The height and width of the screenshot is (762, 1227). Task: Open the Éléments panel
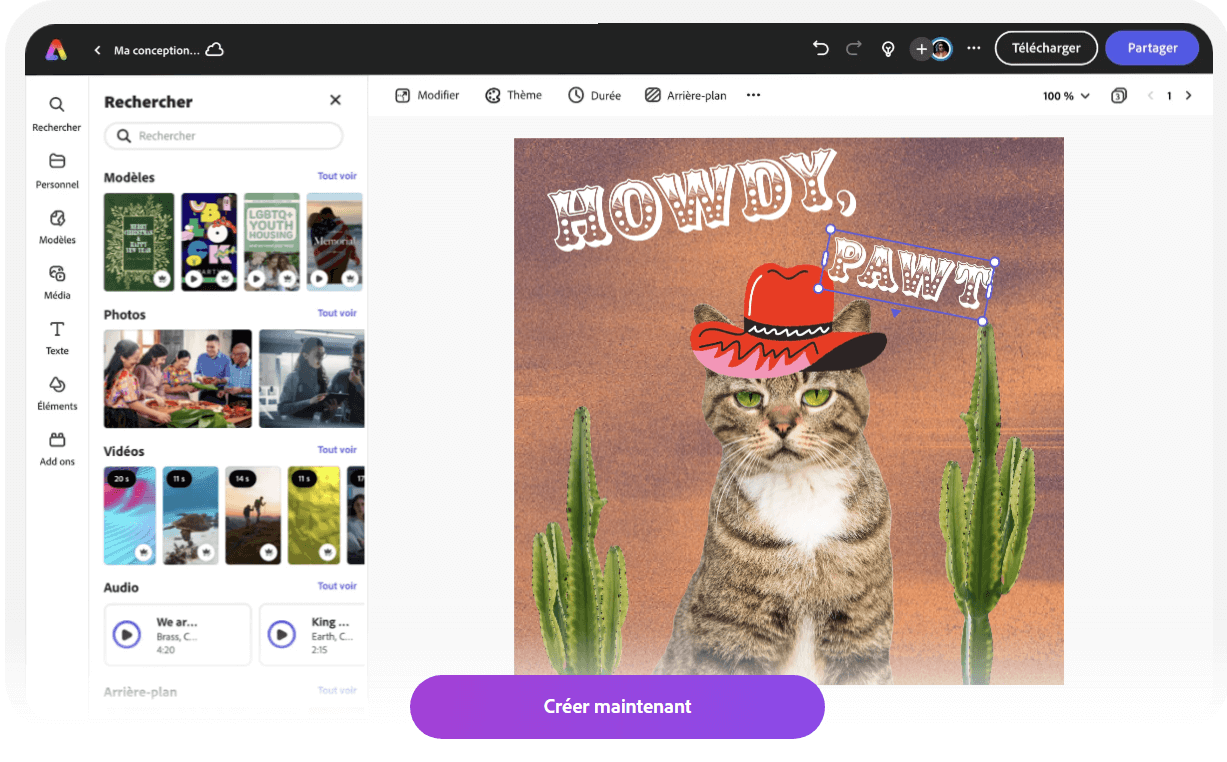pyautogui.click(x=57, y=392)
